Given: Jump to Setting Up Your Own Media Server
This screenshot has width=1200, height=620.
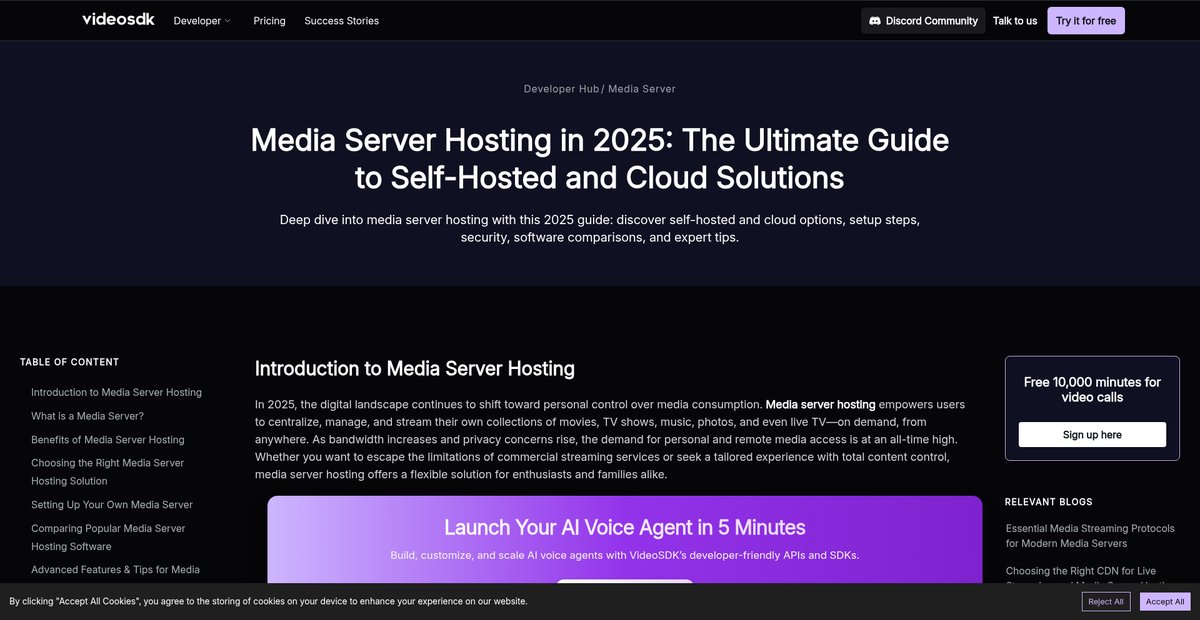Looking at the screenshot, I should [x=112, y=505].
